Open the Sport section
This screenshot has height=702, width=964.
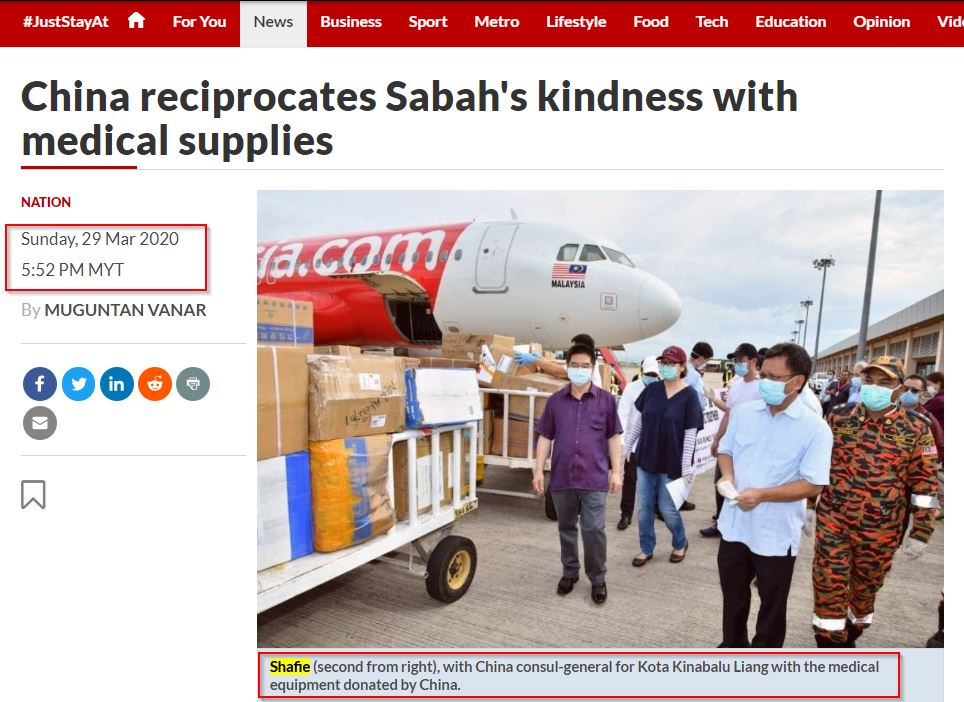click(428, 22)
